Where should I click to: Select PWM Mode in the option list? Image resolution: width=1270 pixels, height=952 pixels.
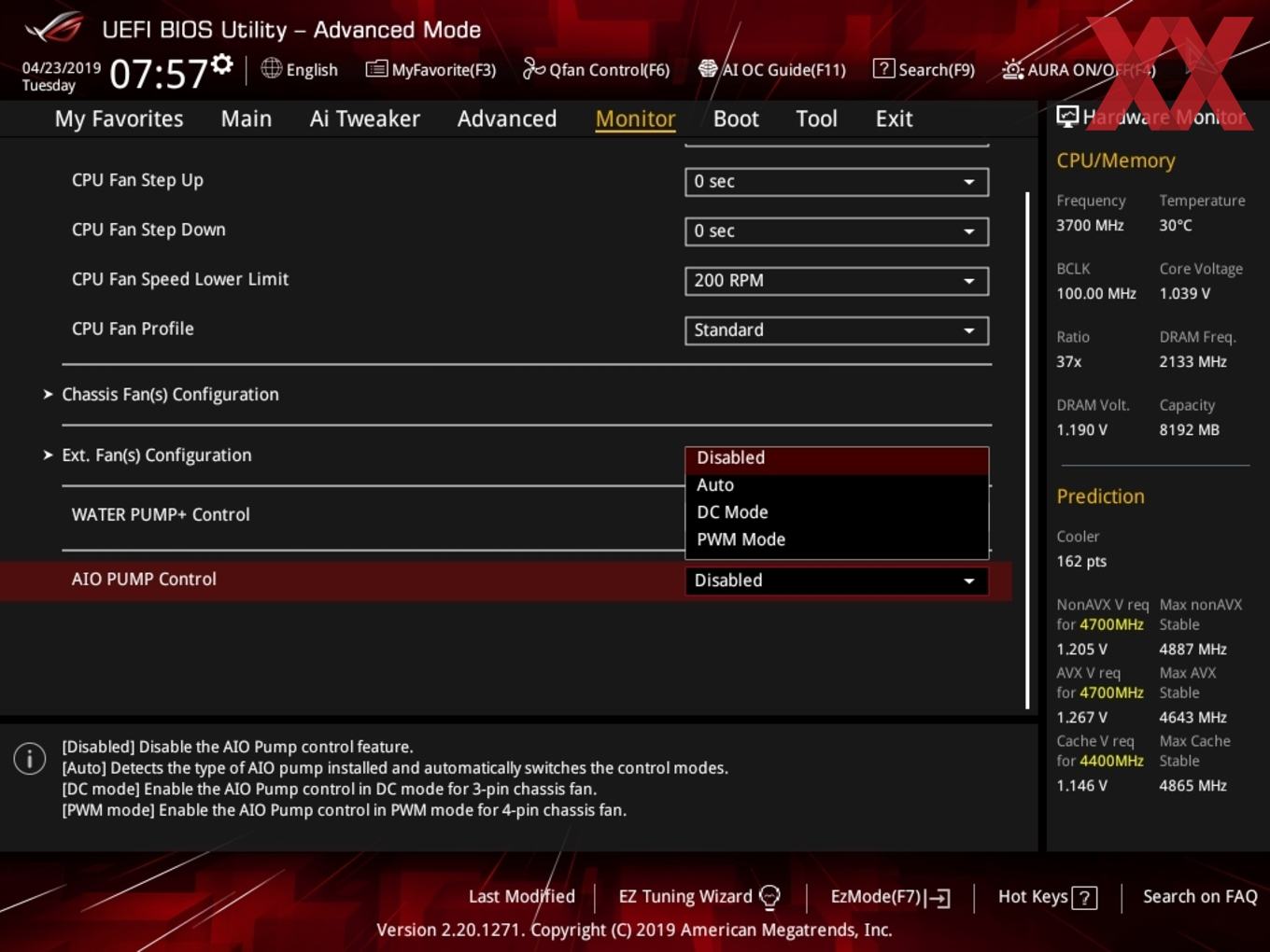pos(837,539)
